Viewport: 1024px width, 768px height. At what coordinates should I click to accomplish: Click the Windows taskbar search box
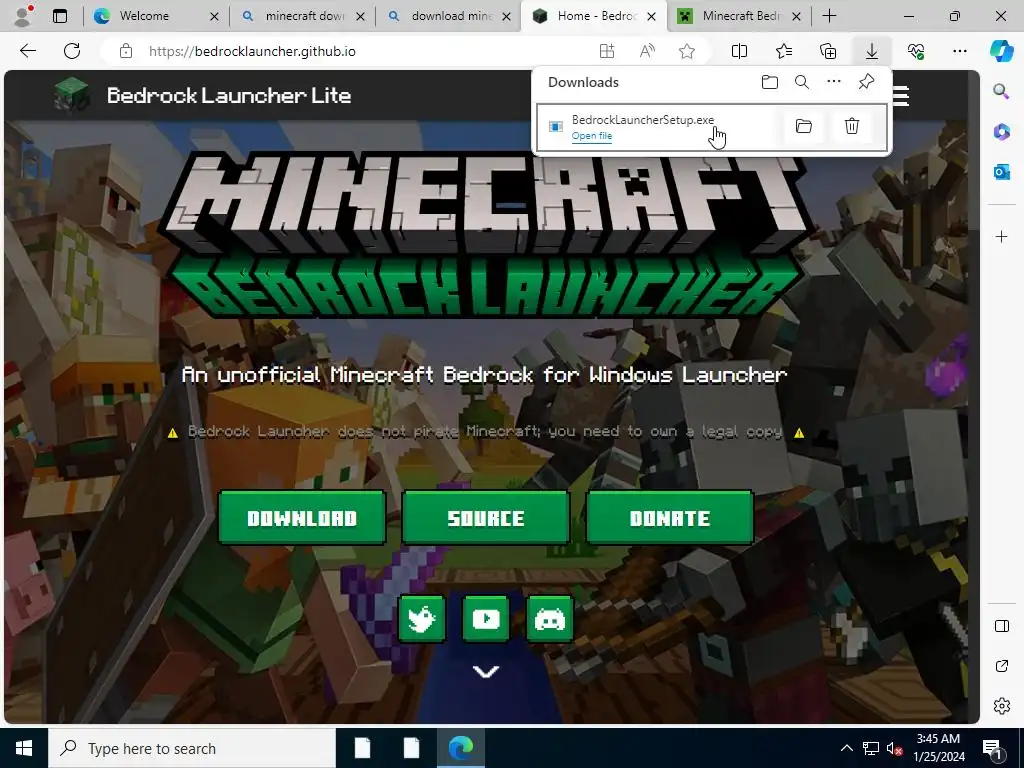click(x=191, y=748)
